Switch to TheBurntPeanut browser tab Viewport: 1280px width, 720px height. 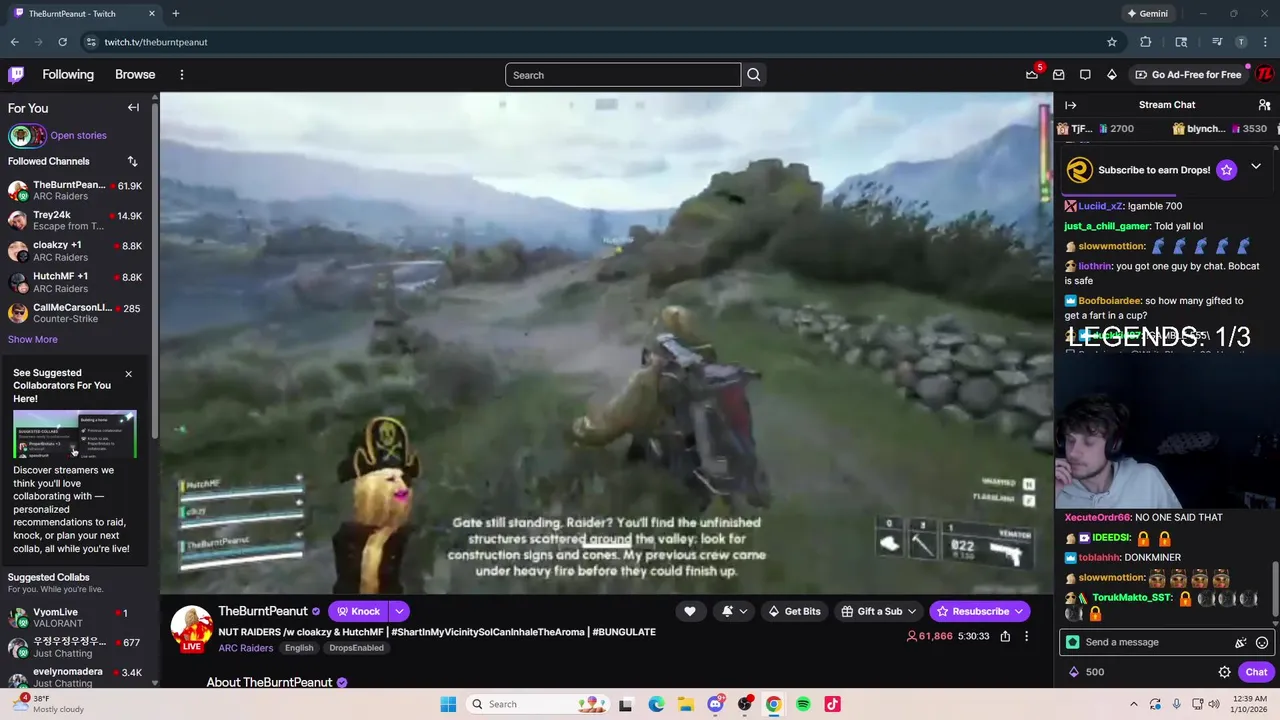(83, 14)
